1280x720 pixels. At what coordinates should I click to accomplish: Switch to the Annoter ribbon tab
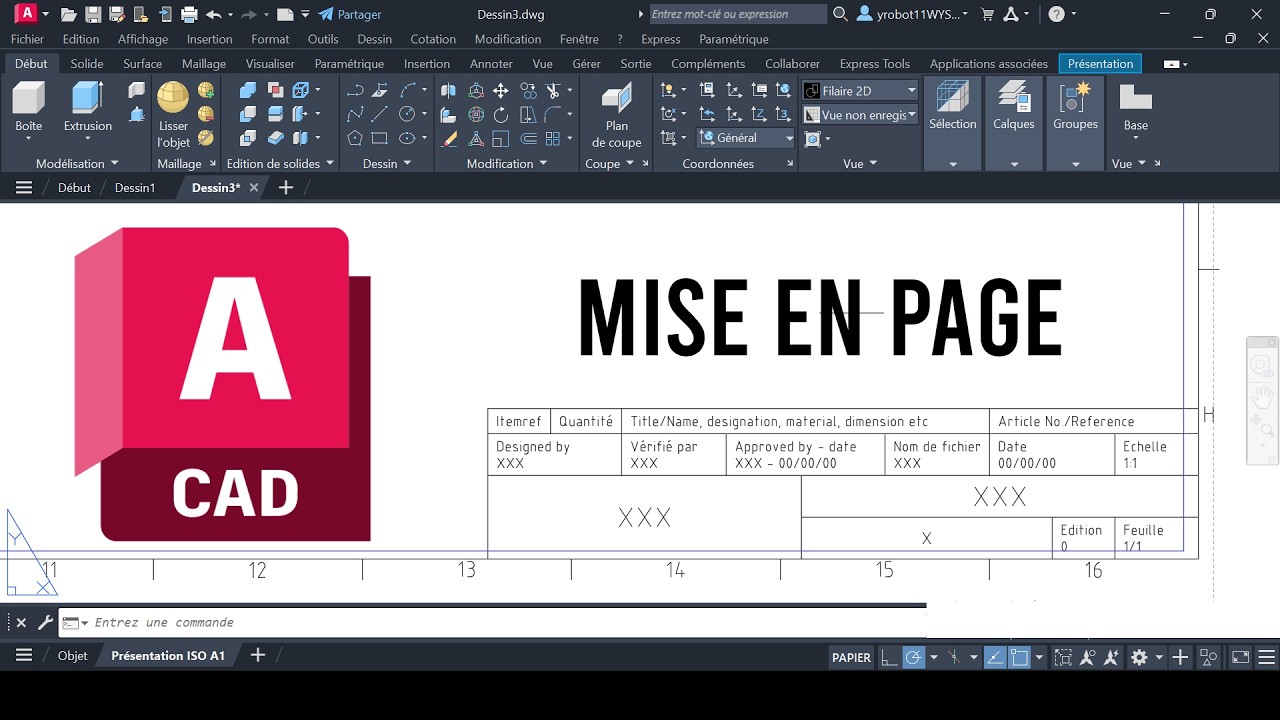click(x=491, y=63)
